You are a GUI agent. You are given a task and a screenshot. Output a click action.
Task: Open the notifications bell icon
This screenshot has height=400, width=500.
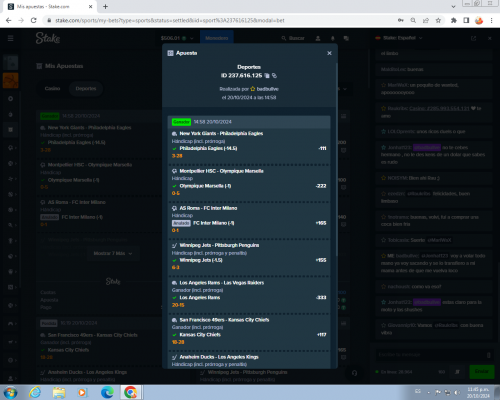coord(332,38)
